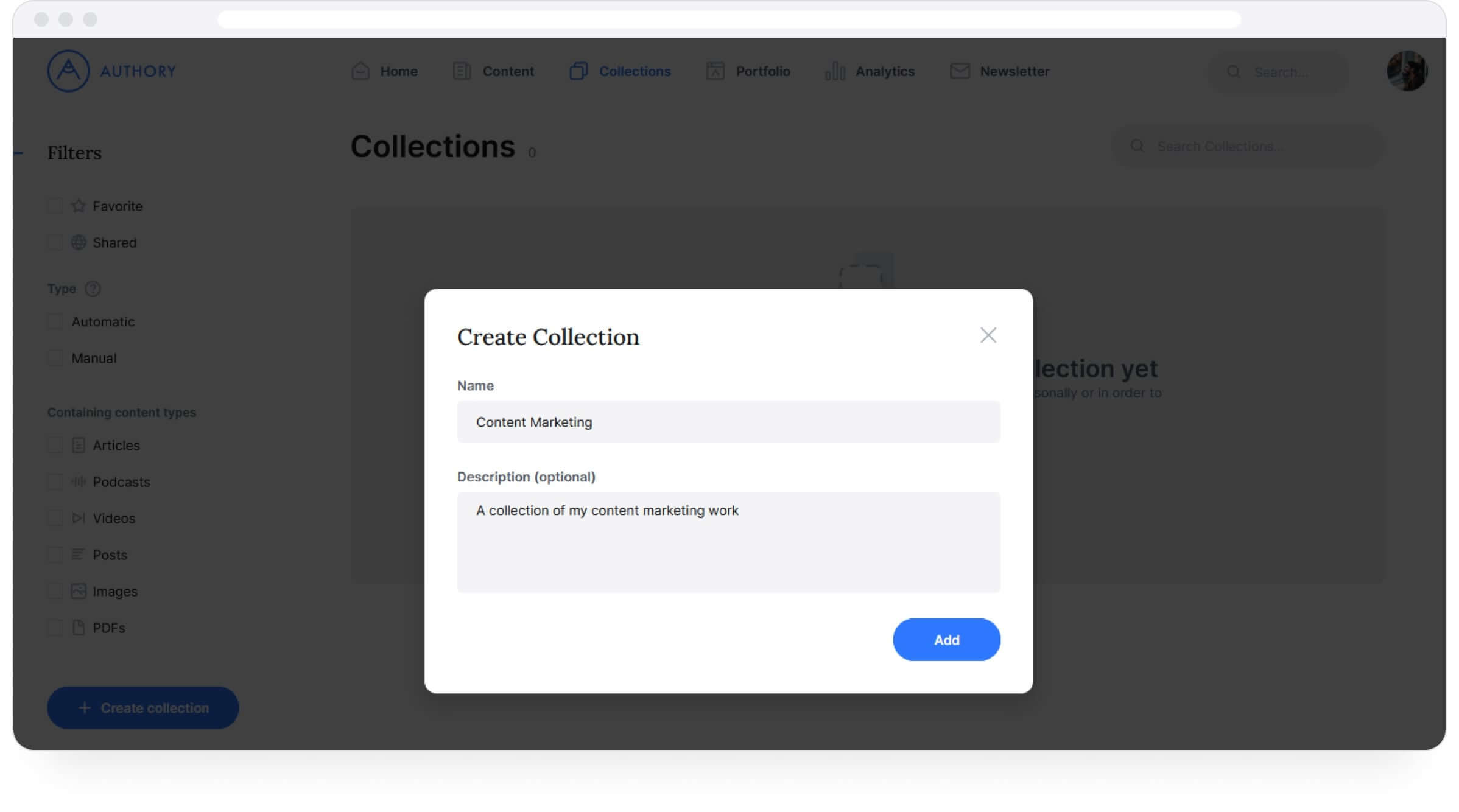
Task: Click the plus icon on Create collection
Action: (x=85, y=708)
